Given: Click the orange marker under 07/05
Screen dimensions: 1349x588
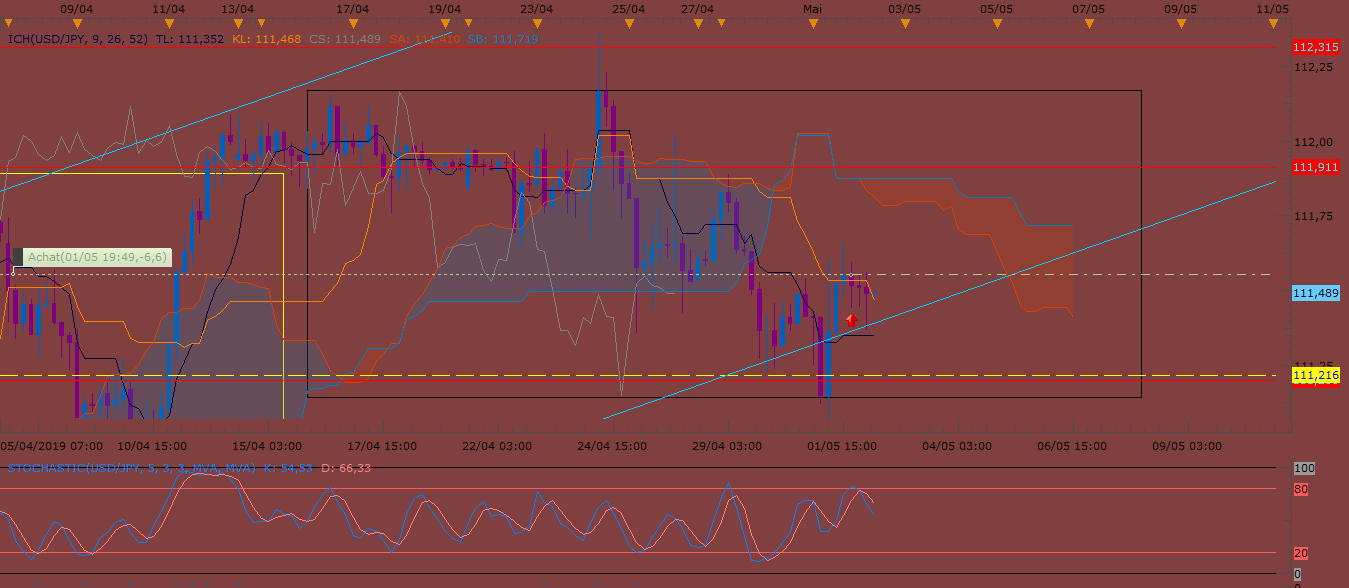Looking at the screenshot, I should pos(1088,22).
